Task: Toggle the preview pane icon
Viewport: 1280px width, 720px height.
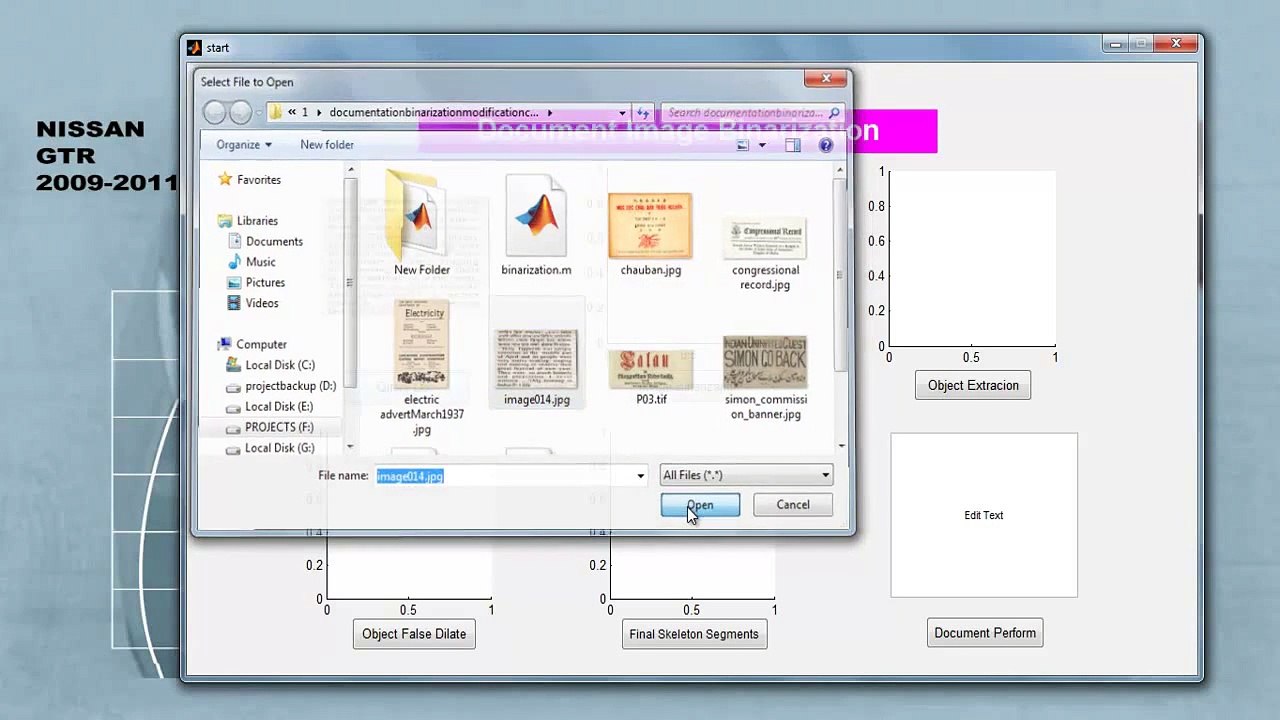Action: pyautogui.click(x=793, y=145)
